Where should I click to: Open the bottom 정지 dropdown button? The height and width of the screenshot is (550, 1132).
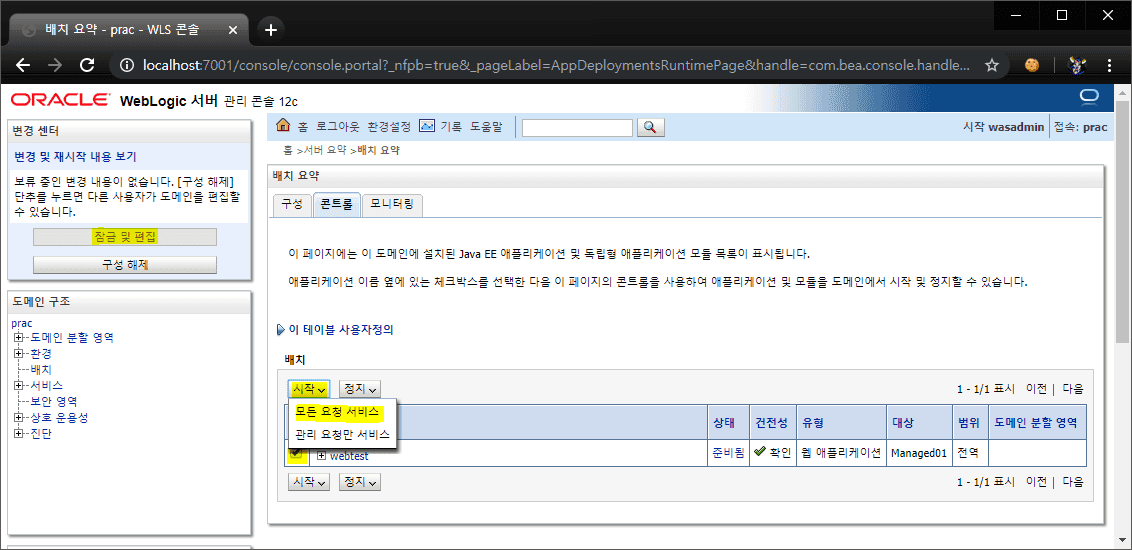pyautogui.click(x=360, y=481)
